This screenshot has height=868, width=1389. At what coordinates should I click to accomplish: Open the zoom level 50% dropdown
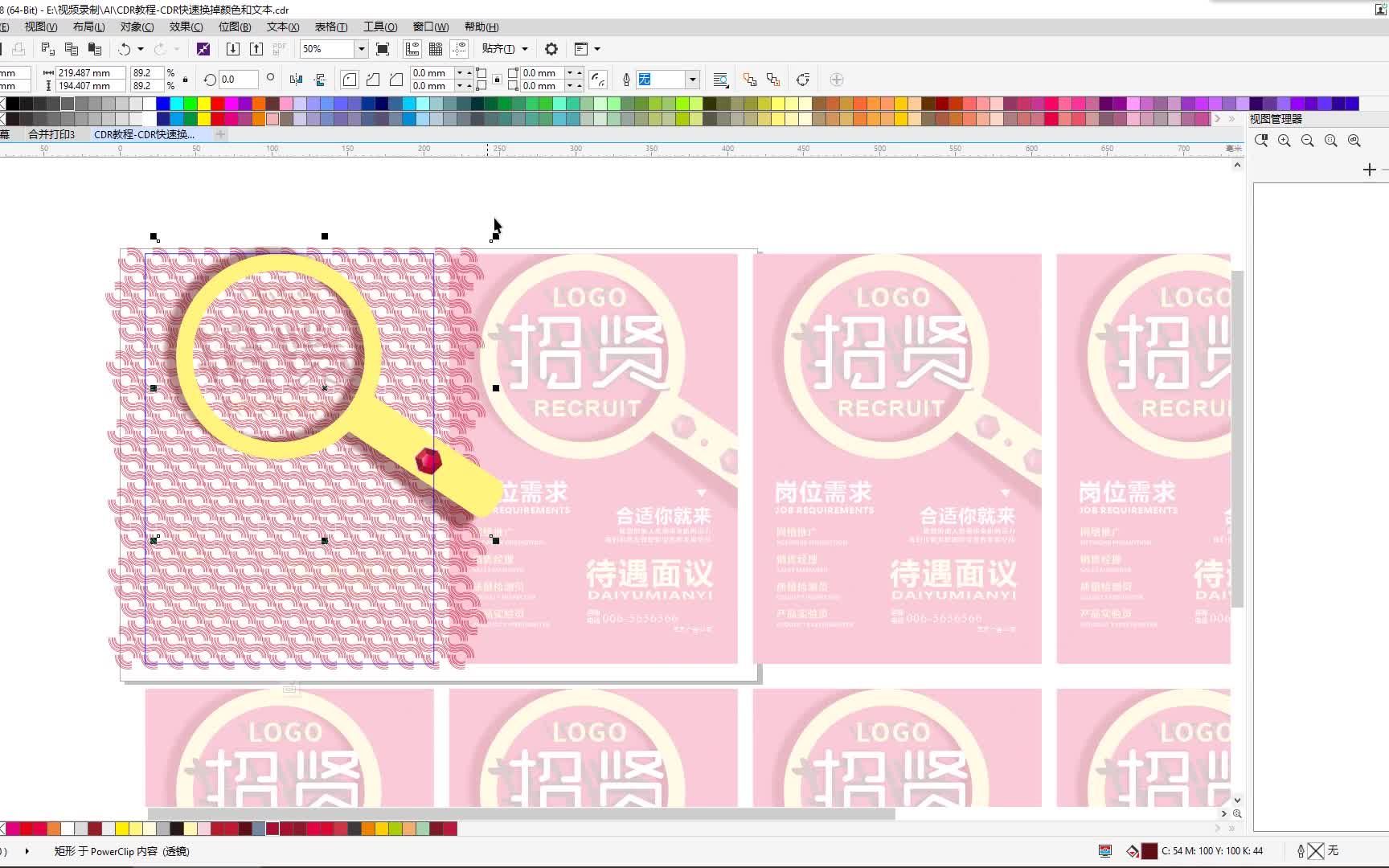[x=361, y=49]
